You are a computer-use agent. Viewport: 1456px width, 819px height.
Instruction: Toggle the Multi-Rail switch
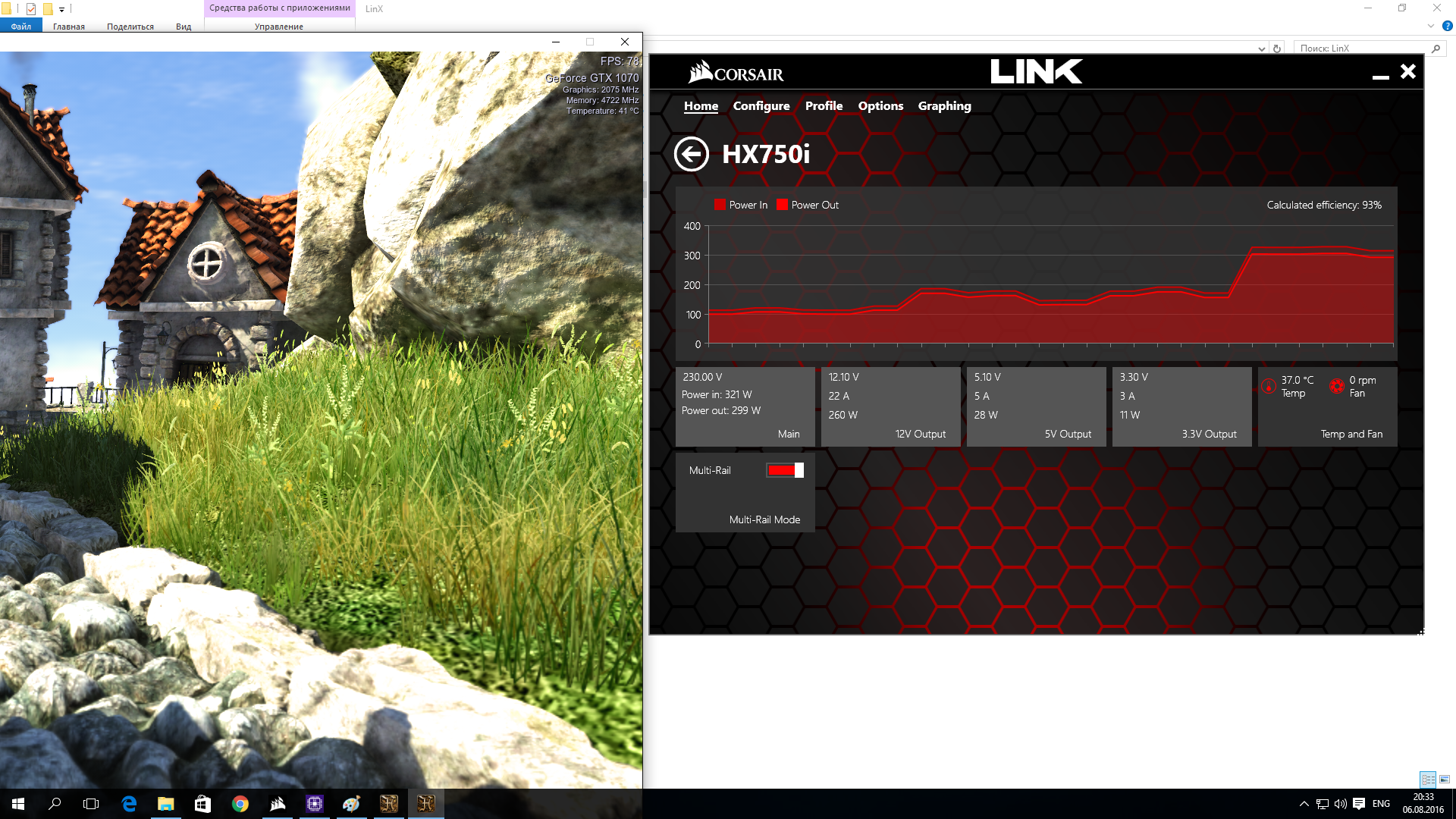[784, 470]
